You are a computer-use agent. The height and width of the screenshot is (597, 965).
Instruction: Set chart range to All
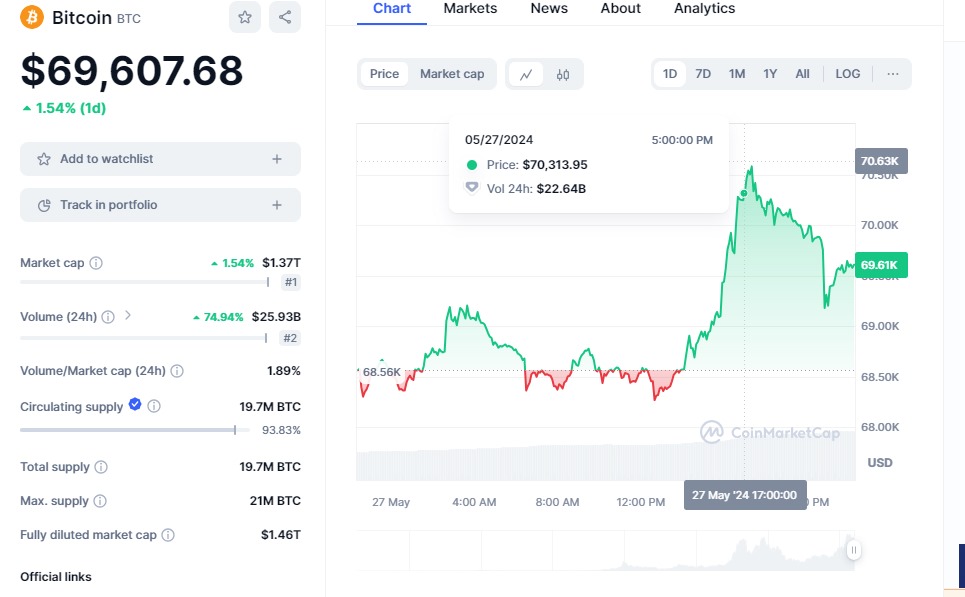[802, 74]
